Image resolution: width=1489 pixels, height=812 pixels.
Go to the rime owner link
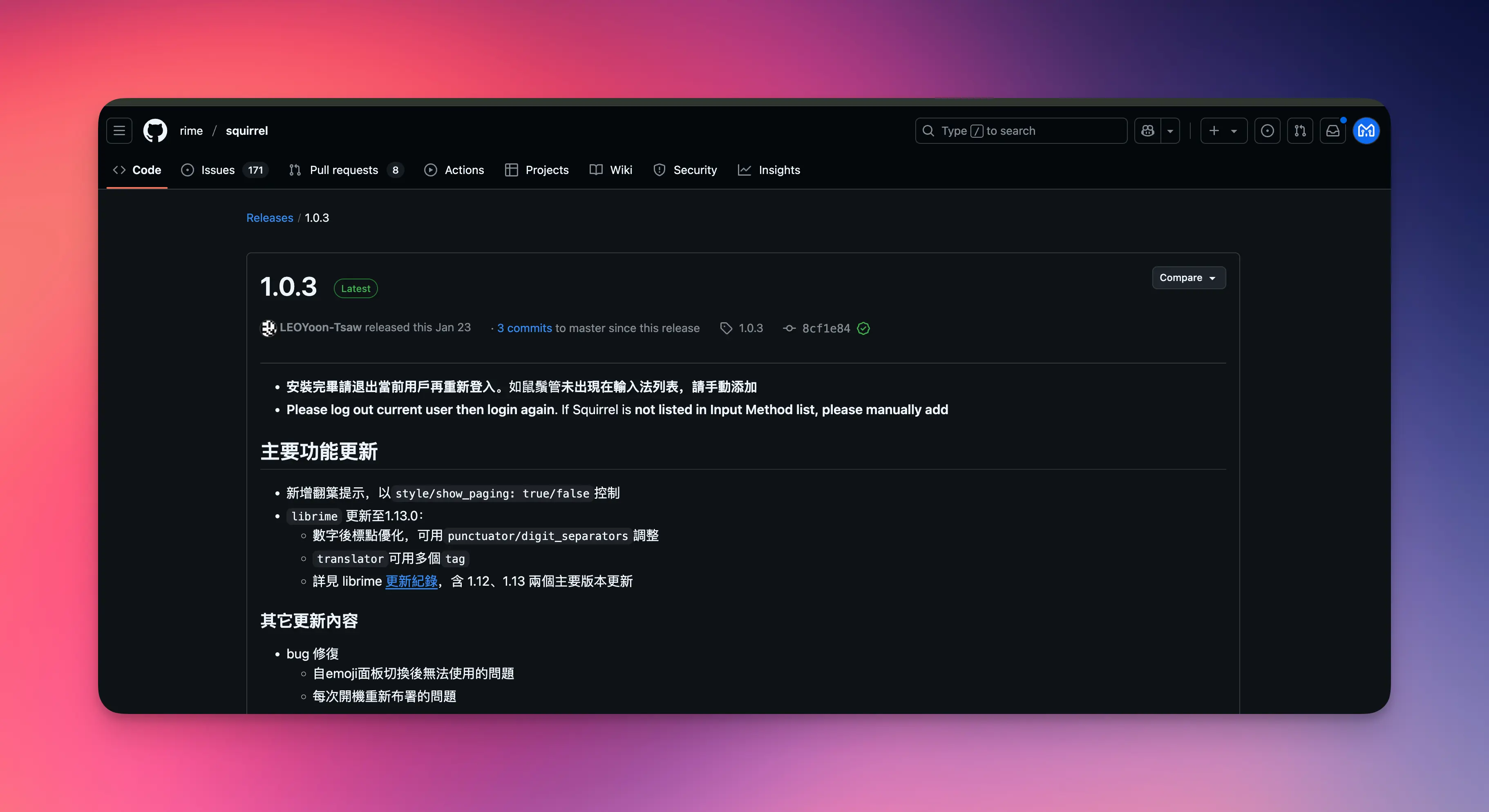(x=191, y=131)
